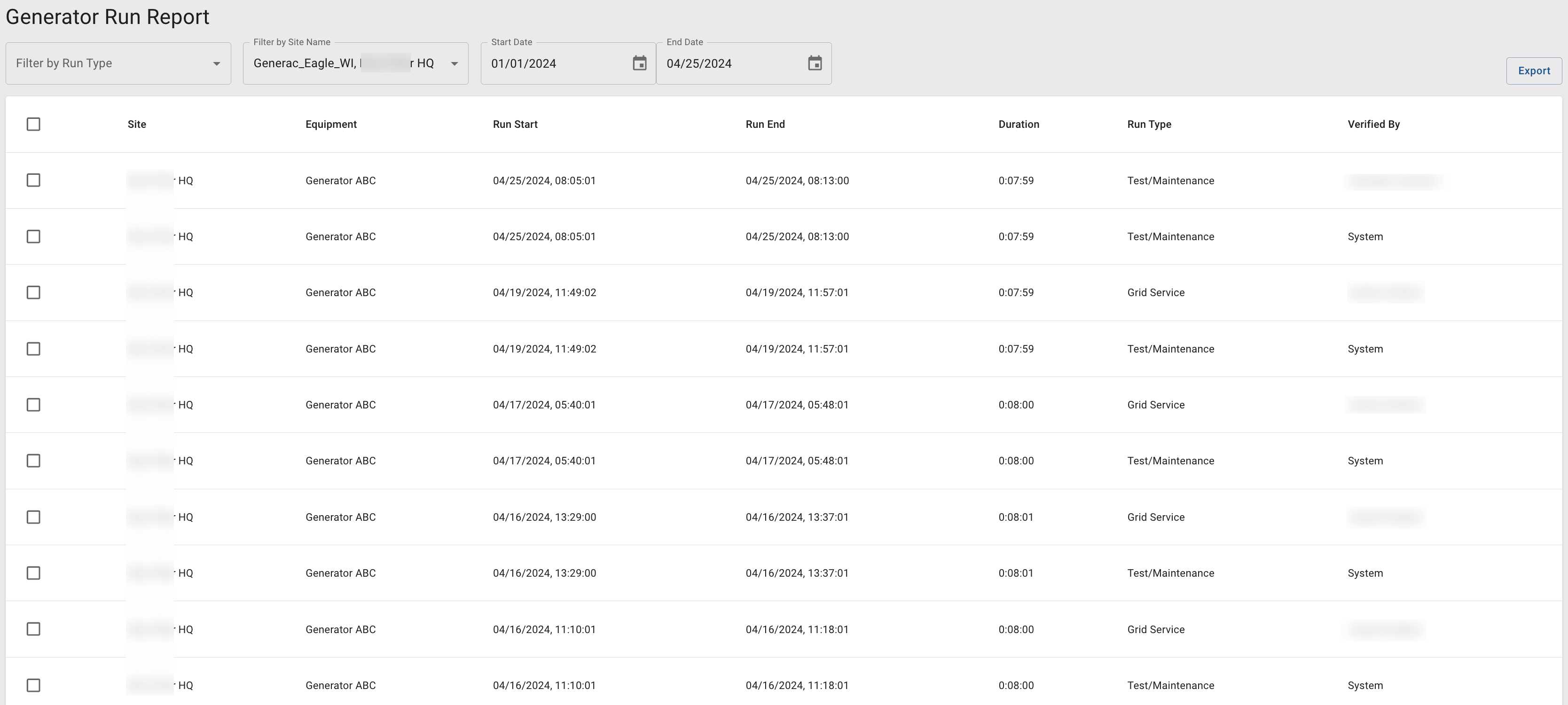The image size is (1568, 705).
Task: Click the Verified By column header
Action: pyautogui.click(x=1373, y=124)
